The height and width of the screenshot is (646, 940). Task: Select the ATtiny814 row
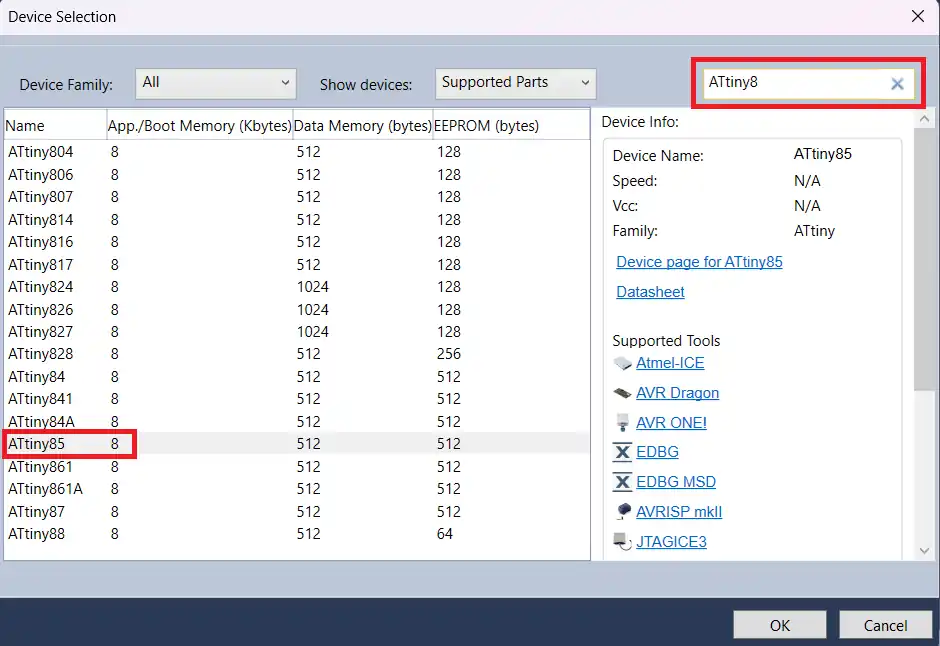click(297, 220)
